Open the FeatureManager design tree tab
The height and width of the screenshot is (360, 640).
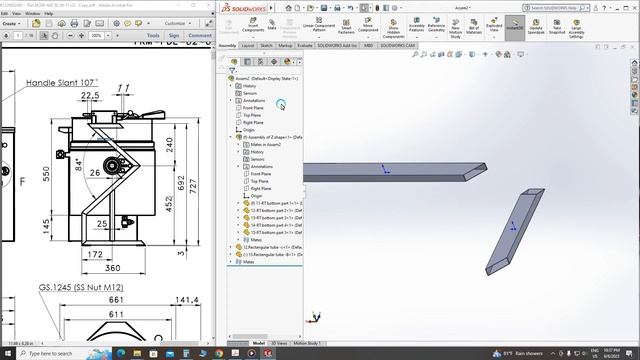(234, 62)
